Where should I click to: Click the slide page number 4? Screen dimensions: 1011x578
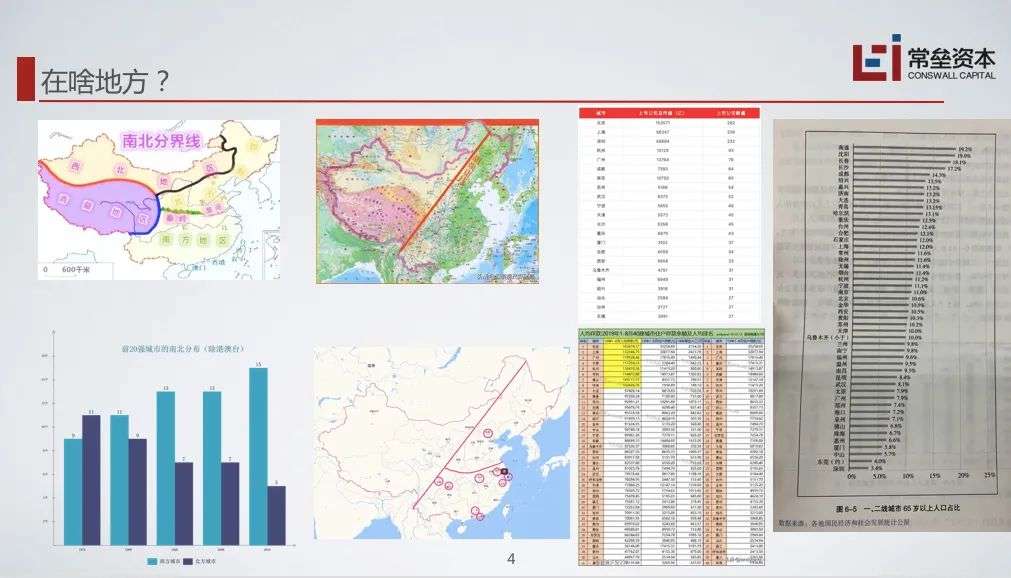pos(511,559)
